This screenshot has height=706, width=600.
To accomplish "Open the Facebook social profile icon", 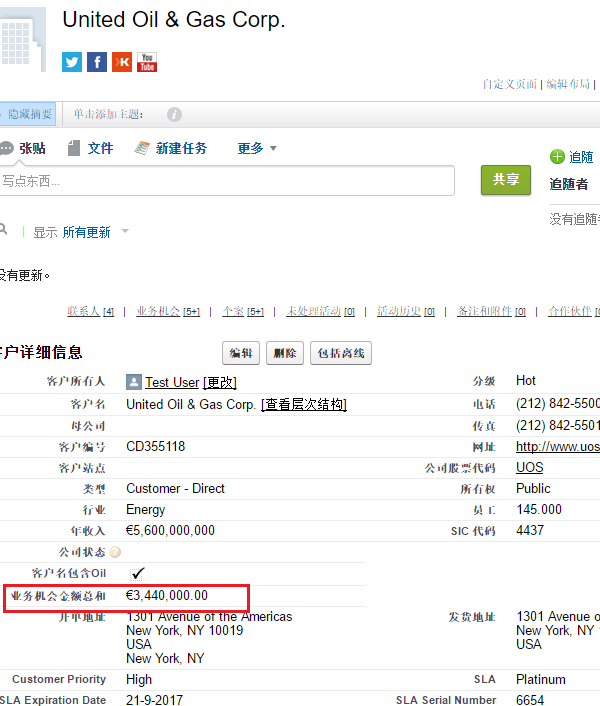I will pos(97,62).
